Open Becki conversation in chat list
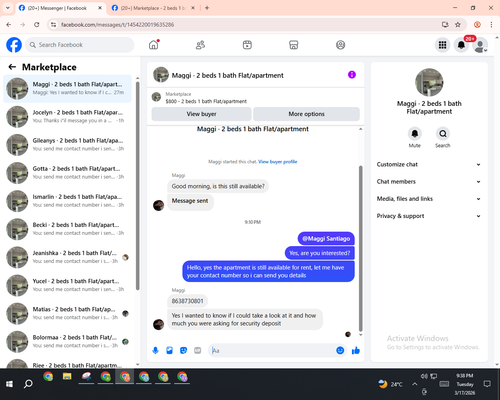This screenshot has width=500, height=400. pos(67,229)
